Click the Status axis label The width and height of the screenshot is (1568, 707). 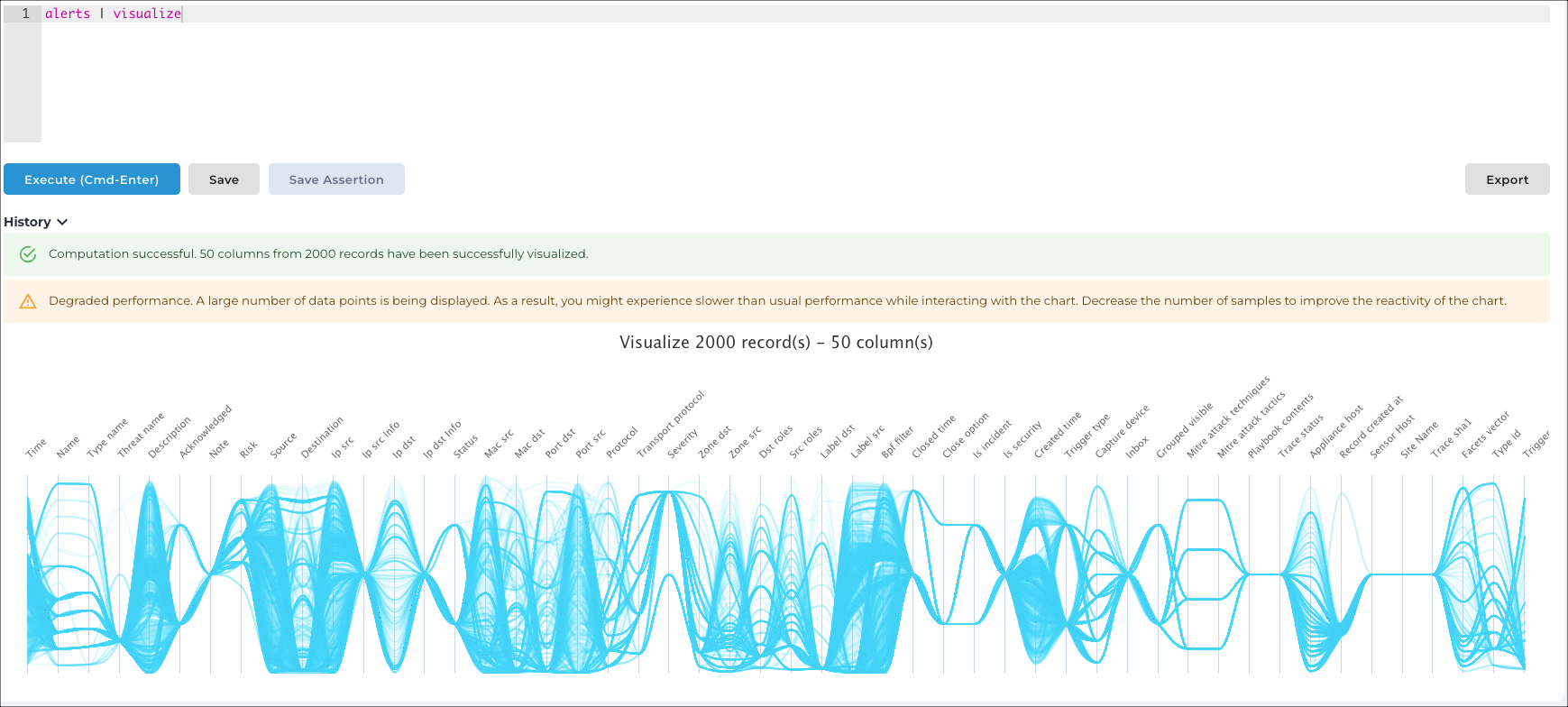[x=465, y=446]
